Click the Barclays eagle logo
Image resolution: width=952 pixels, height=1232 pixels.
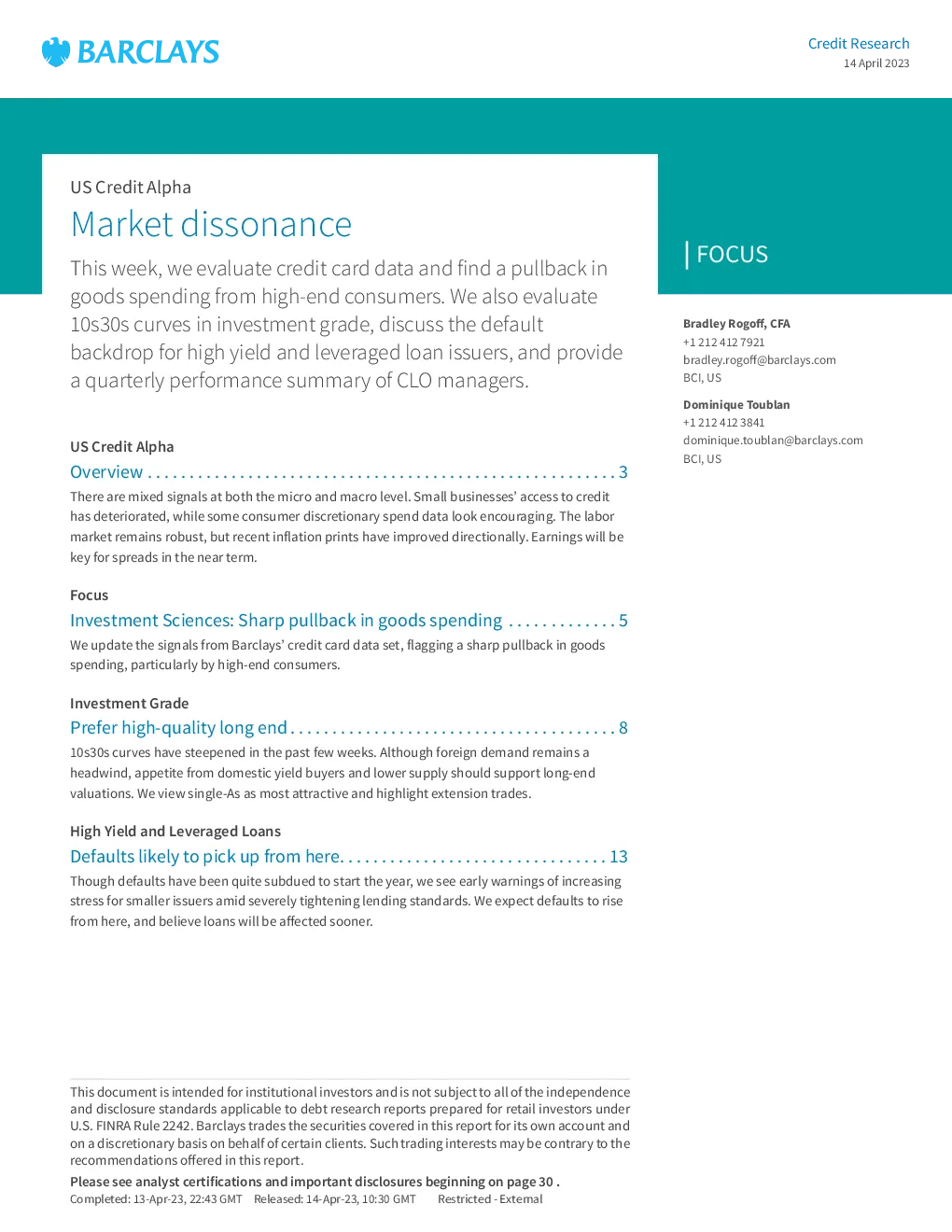click(56, 51)
